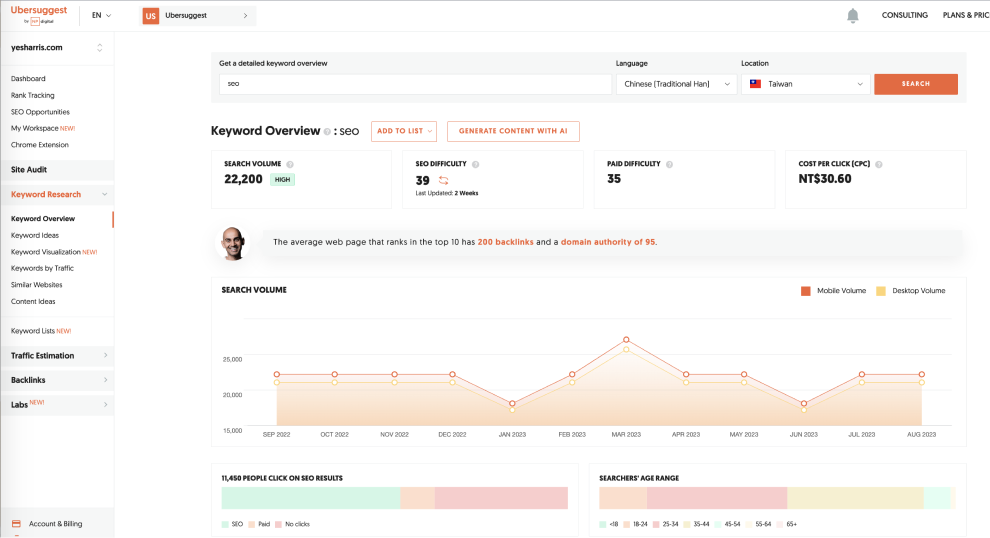The width and height of the screenshot is (990, 538).
Task: Click the help icon beside Keyword Overview
Action: click(x=327, y=132)
